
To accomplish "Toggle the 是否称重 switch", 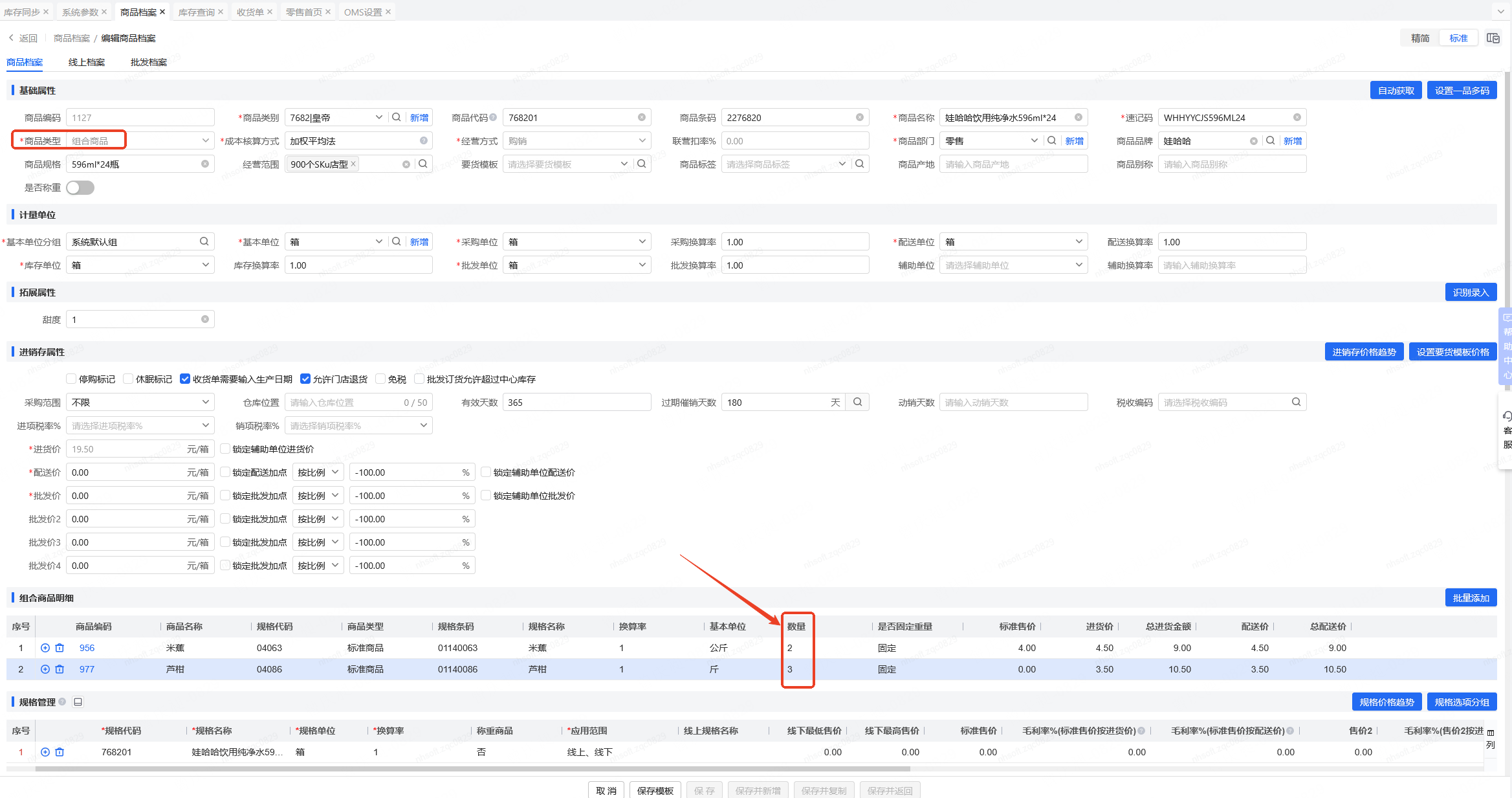I will [x=80, y=188].
